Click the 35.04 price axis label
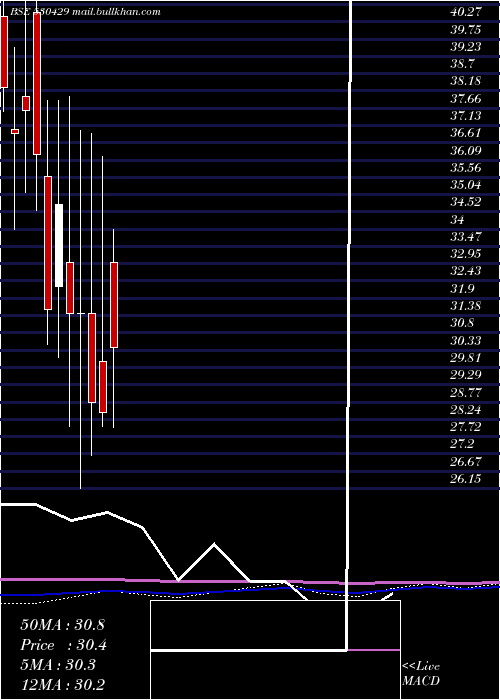The width and height of the screenshot is (500, 700). [466, 185]
